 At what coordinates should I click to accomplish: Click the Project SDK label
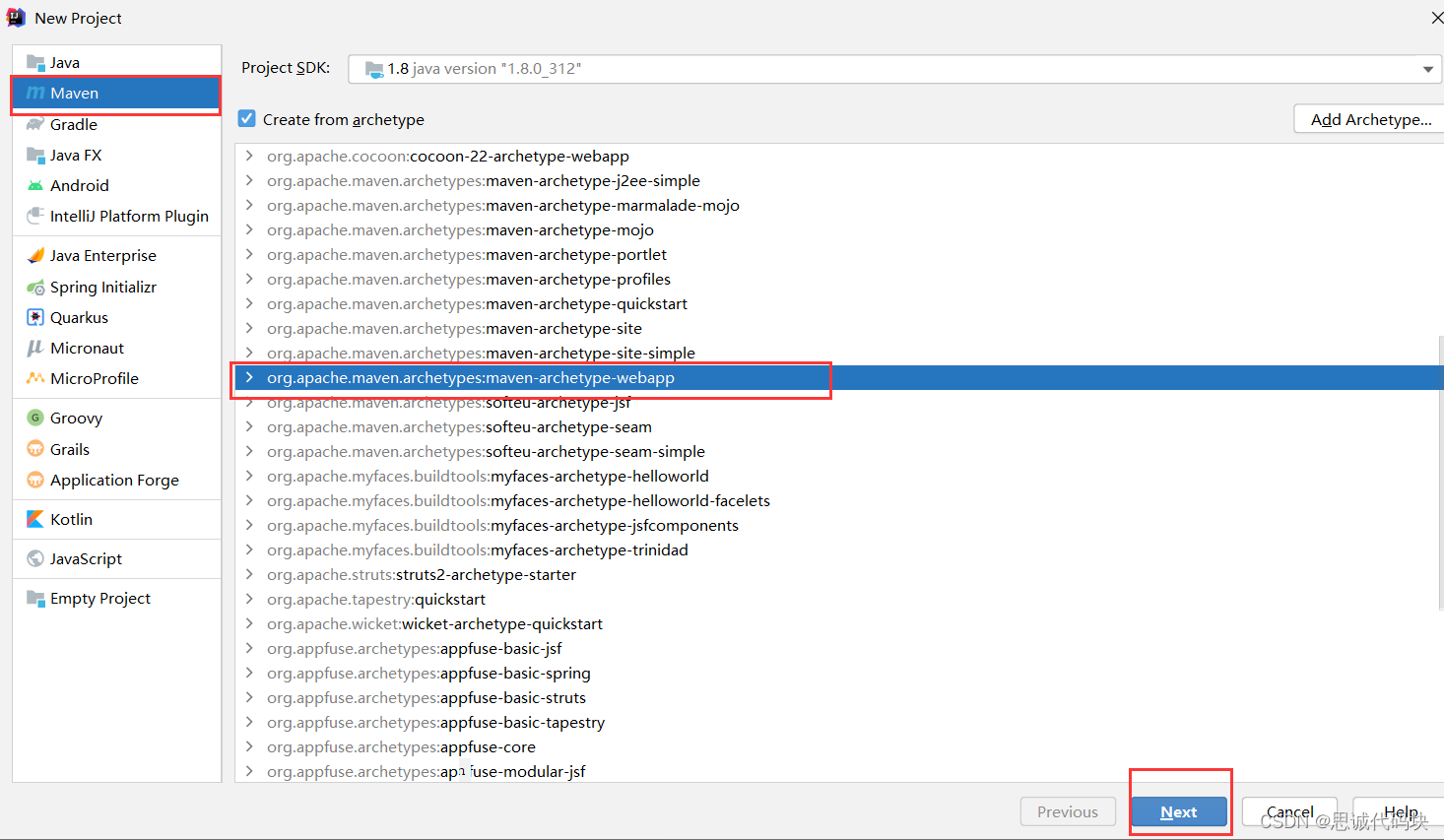[286, 68]
